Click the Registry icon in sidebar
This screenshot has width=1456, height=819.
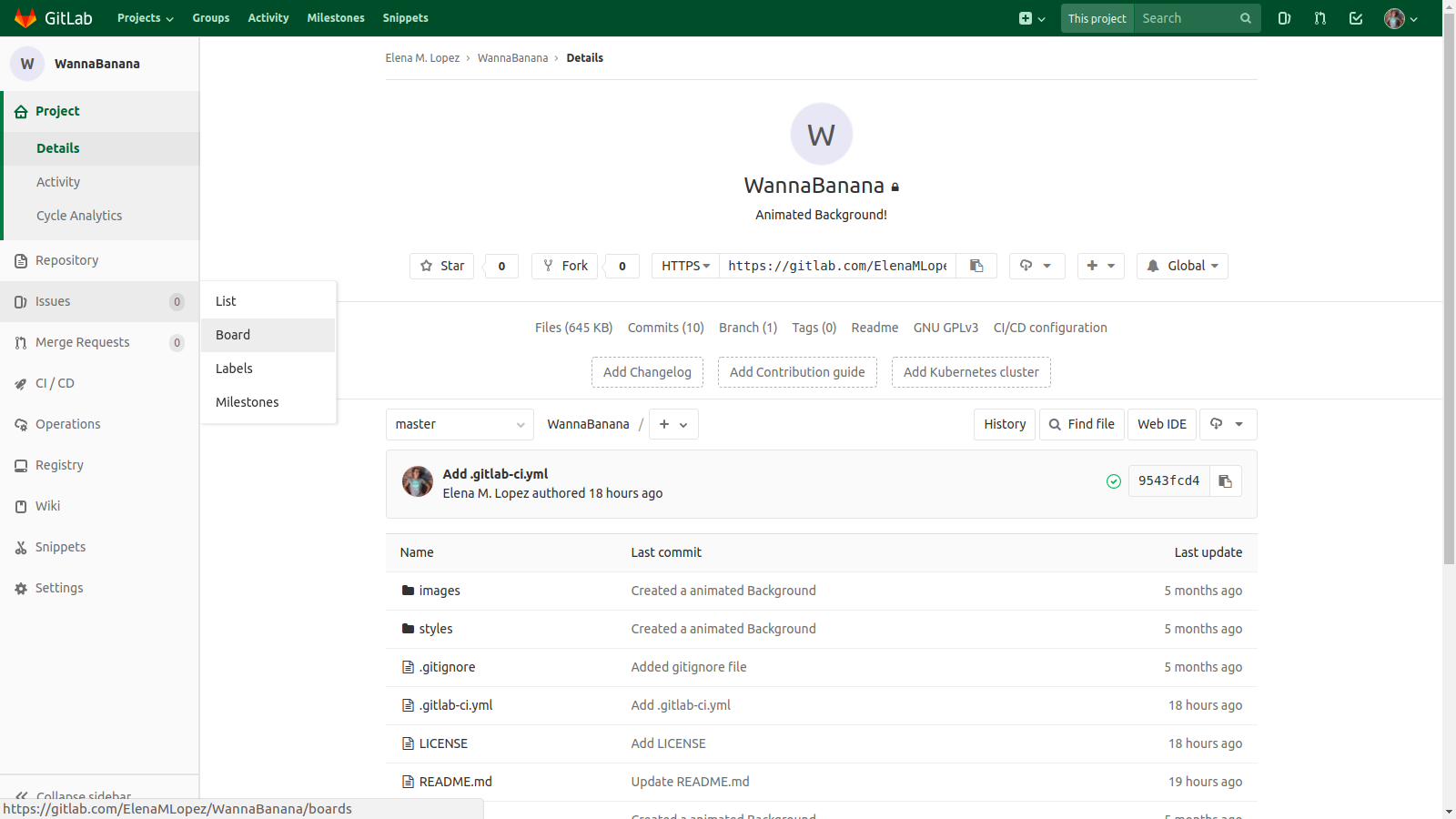click(21, 465)
